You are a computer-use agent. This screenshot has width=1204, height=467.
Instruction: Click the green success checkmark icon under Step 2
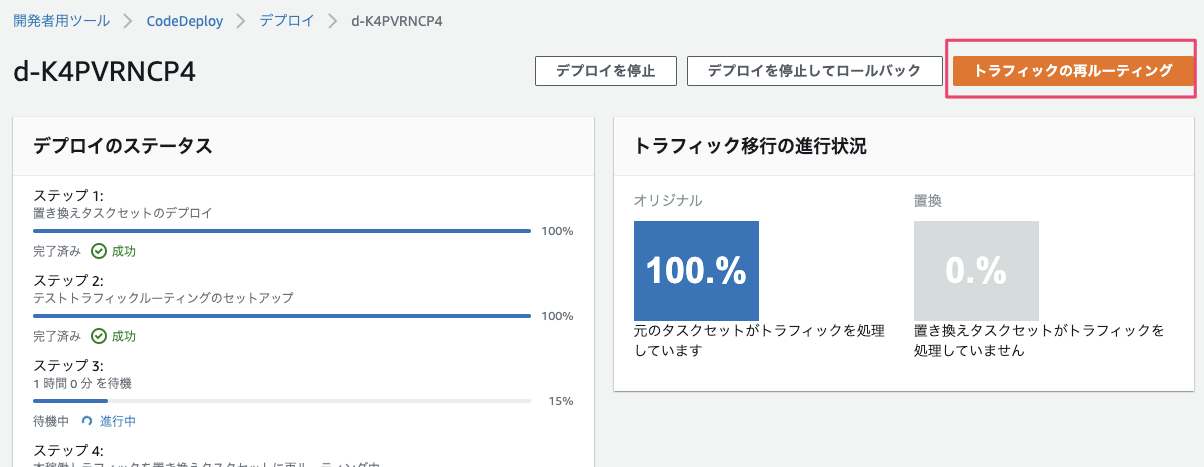click(99, 336)
